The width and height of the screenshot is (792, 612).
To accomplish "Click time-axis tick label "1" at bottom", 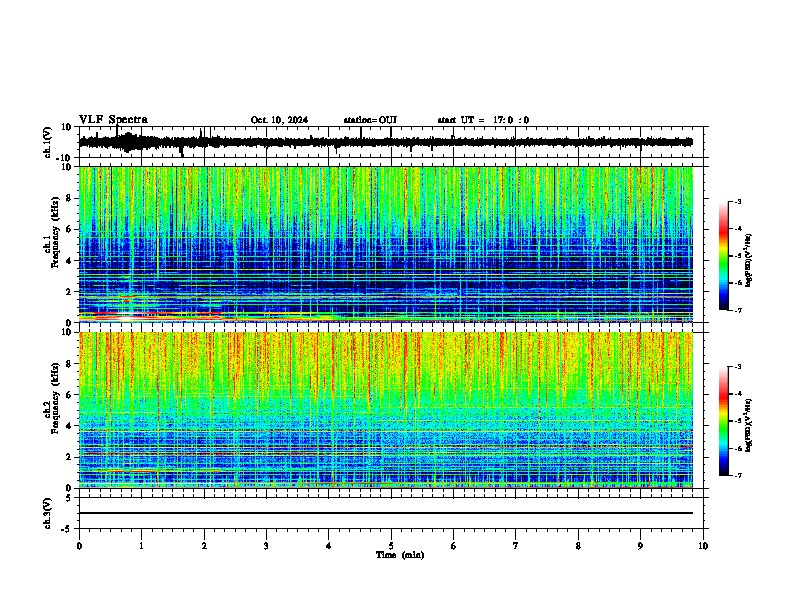I will click(141, 546).
